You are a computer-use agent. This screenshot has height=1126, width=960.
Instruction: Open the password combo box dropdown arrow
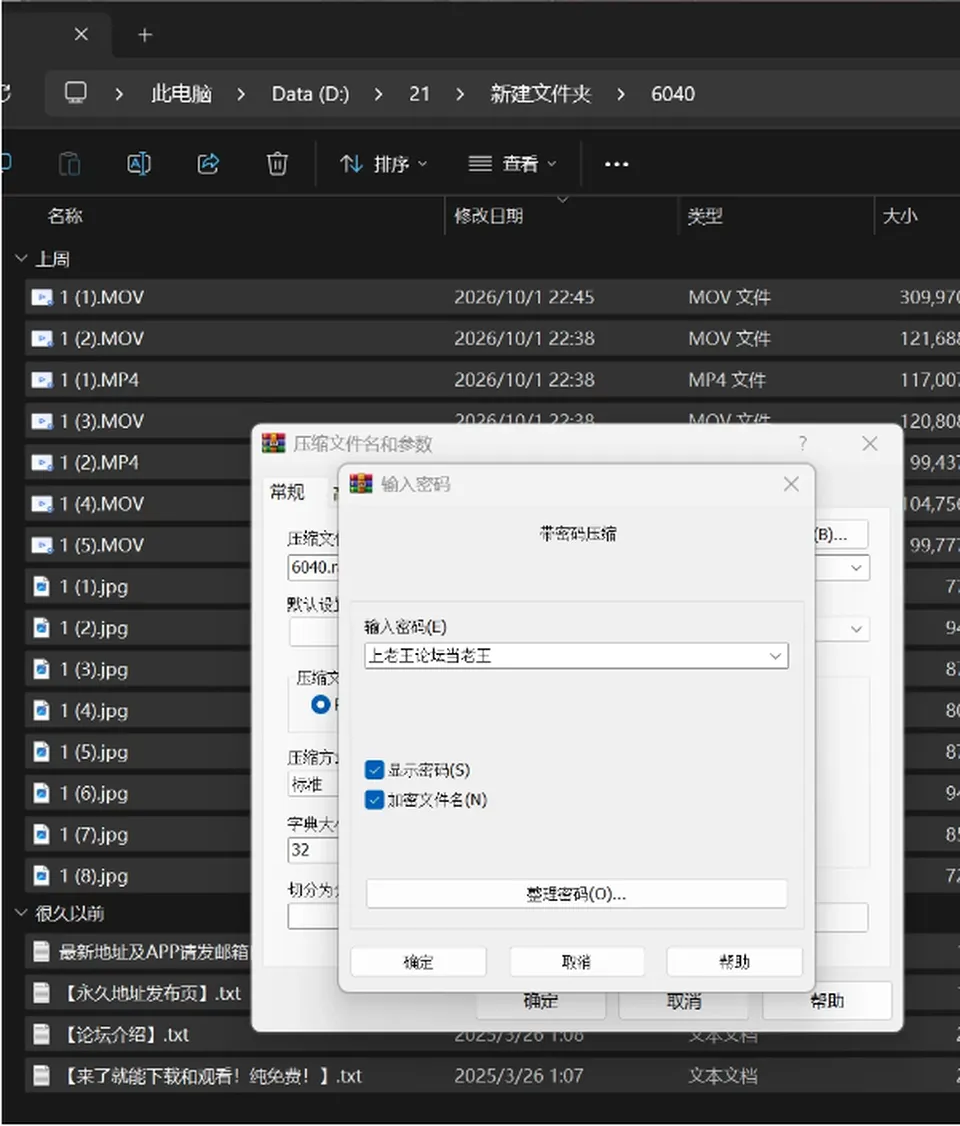775,656
